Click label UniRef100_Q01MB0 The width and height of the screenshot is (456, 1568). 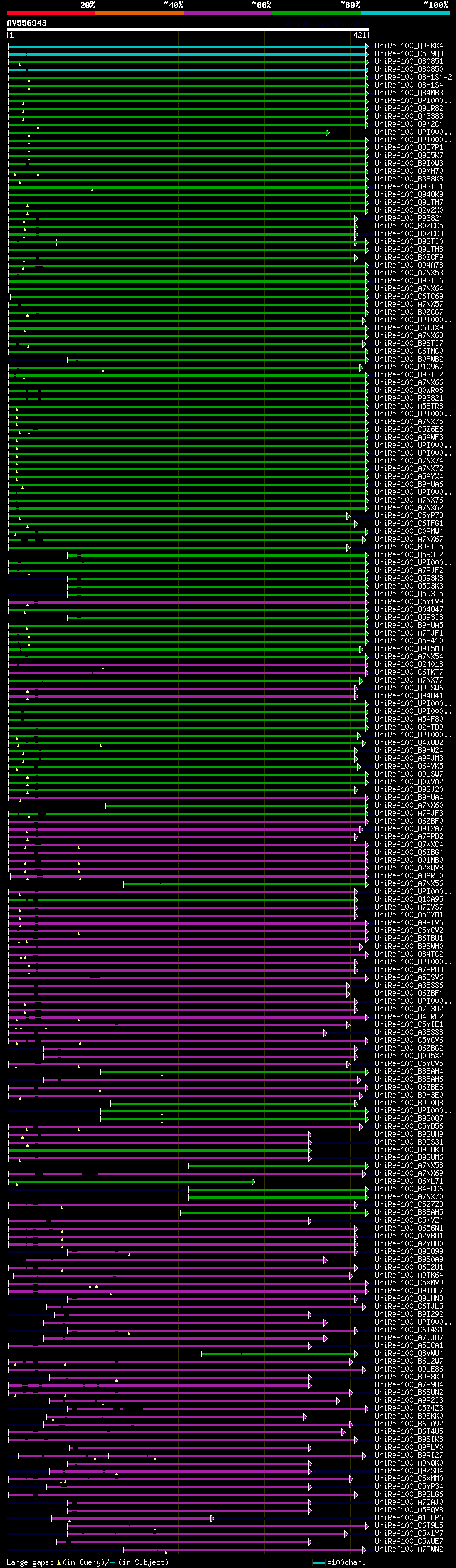(x=409, y=860)
